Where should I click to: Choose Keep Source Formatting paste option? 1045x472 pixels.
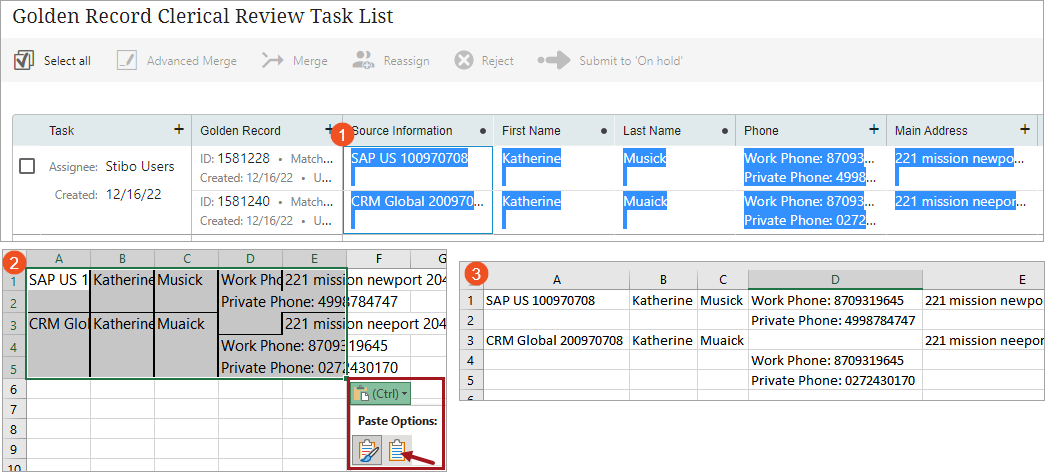(368, 451)
